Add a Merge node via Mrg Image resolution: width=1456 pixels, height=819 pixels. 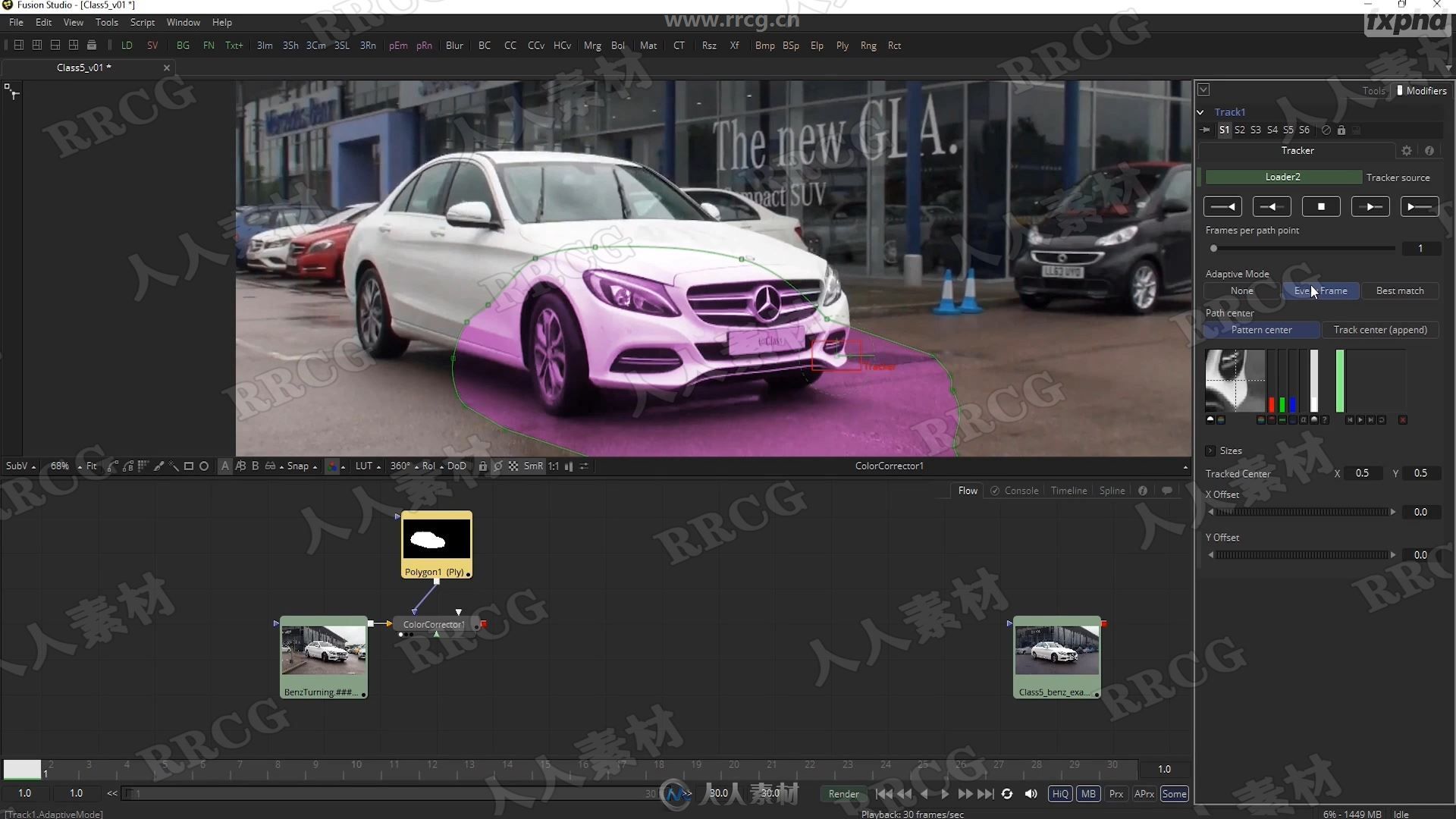pyautogui.click(x=592, y=45)
